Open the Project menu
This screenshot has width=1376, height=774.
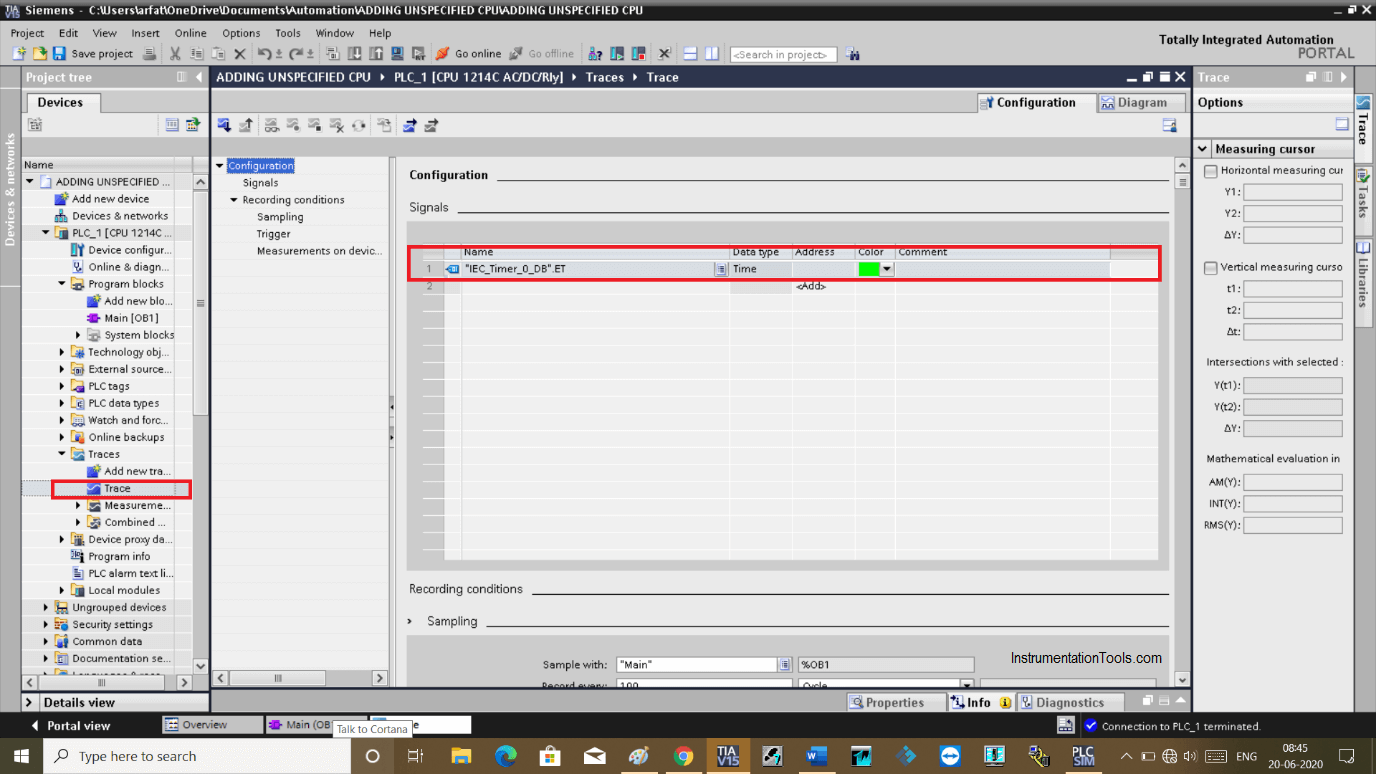pos(27,33)
